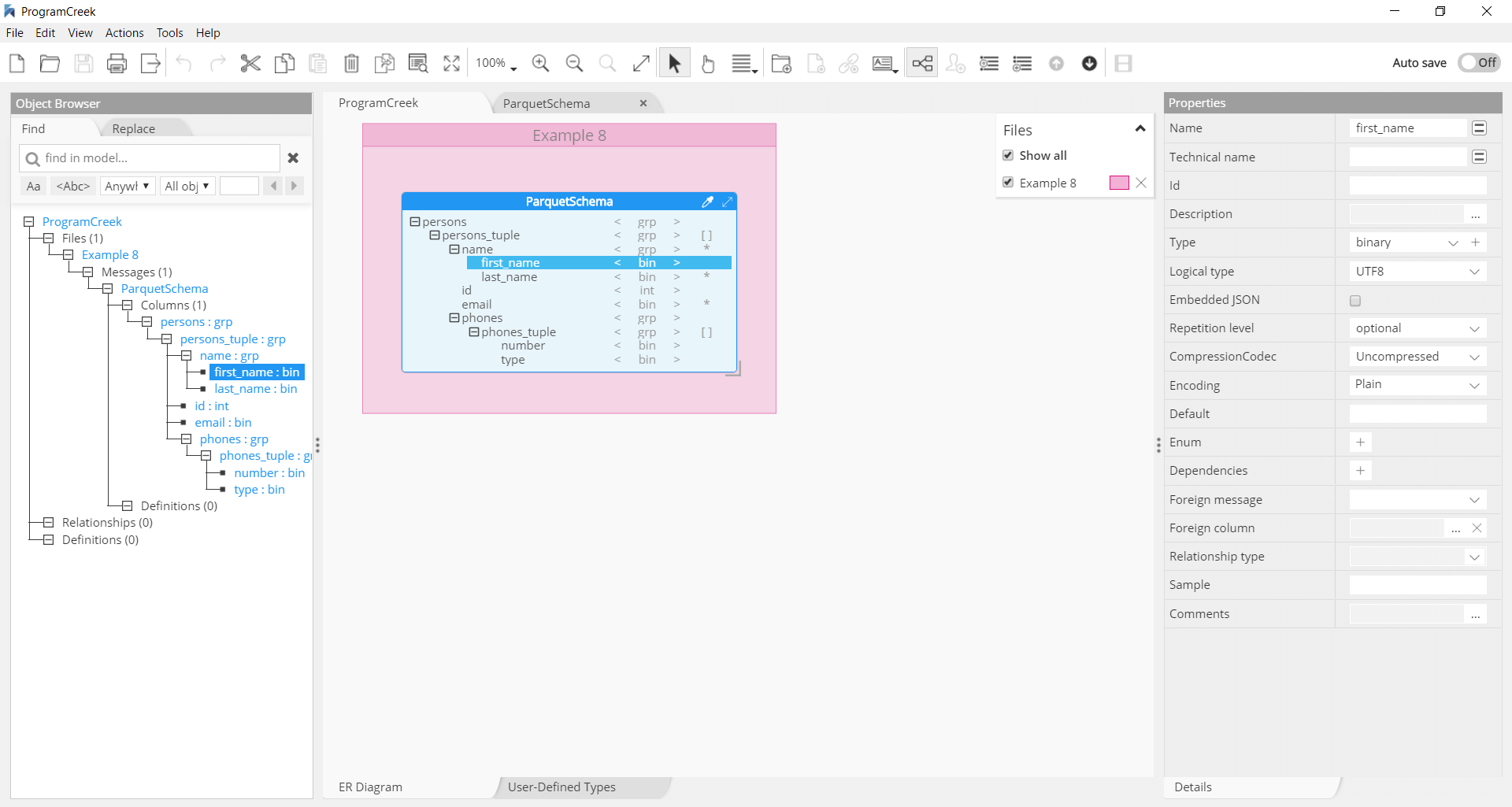Click the pencil edit icon on ParquetSchema
This screenshot has width=1512, height=807.
coord(707,202)
